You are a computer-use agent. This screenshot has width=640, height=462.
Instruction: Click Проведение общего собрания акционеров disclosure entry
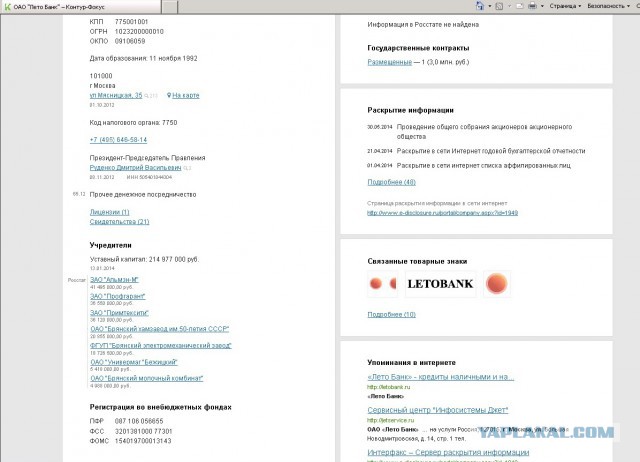pos(484,131)
